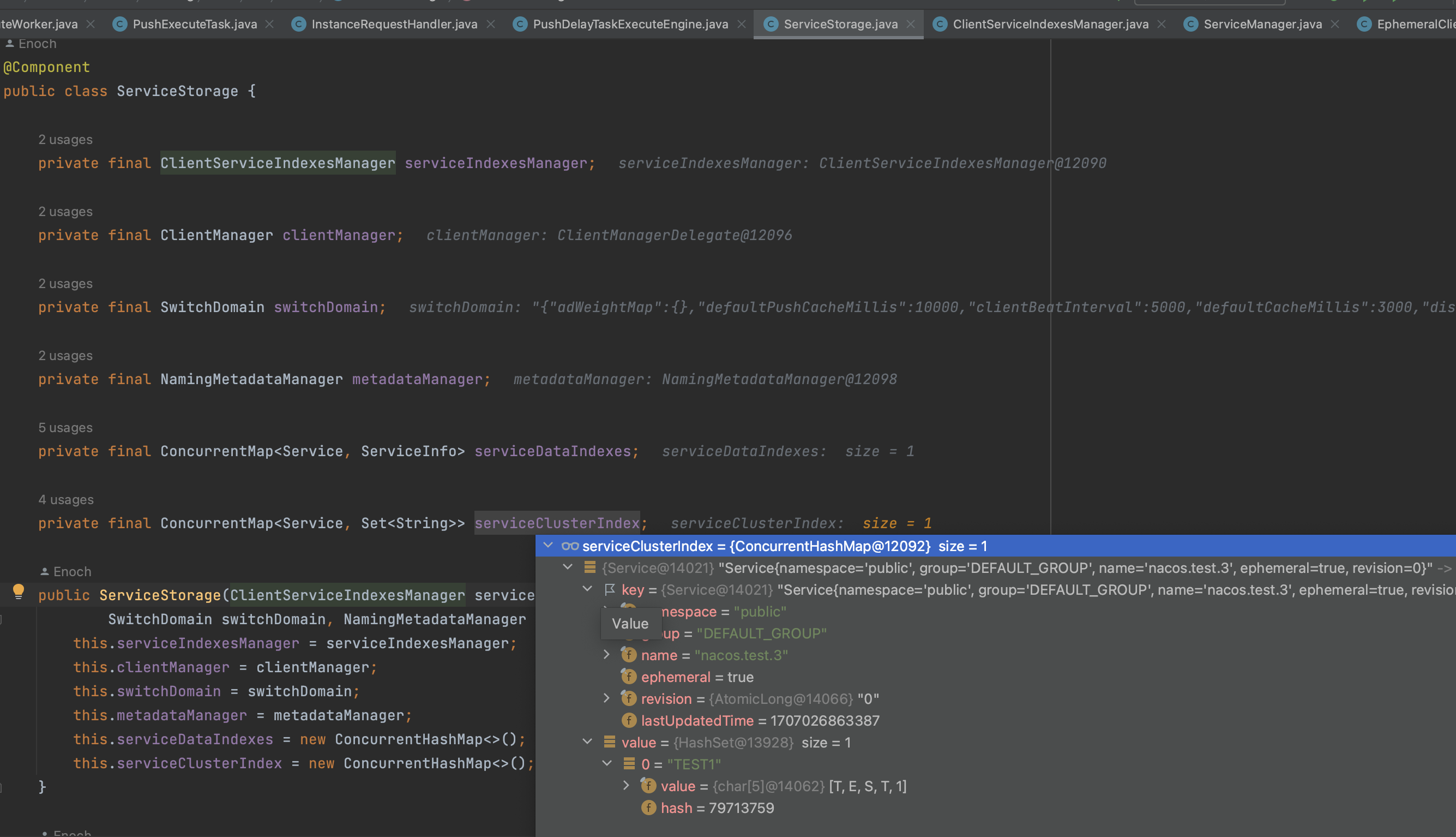Viewport: 1456px width, 837px height.
Task: Click the "2 usages" hint above switchDomain
Action: [x=65, y=283]
